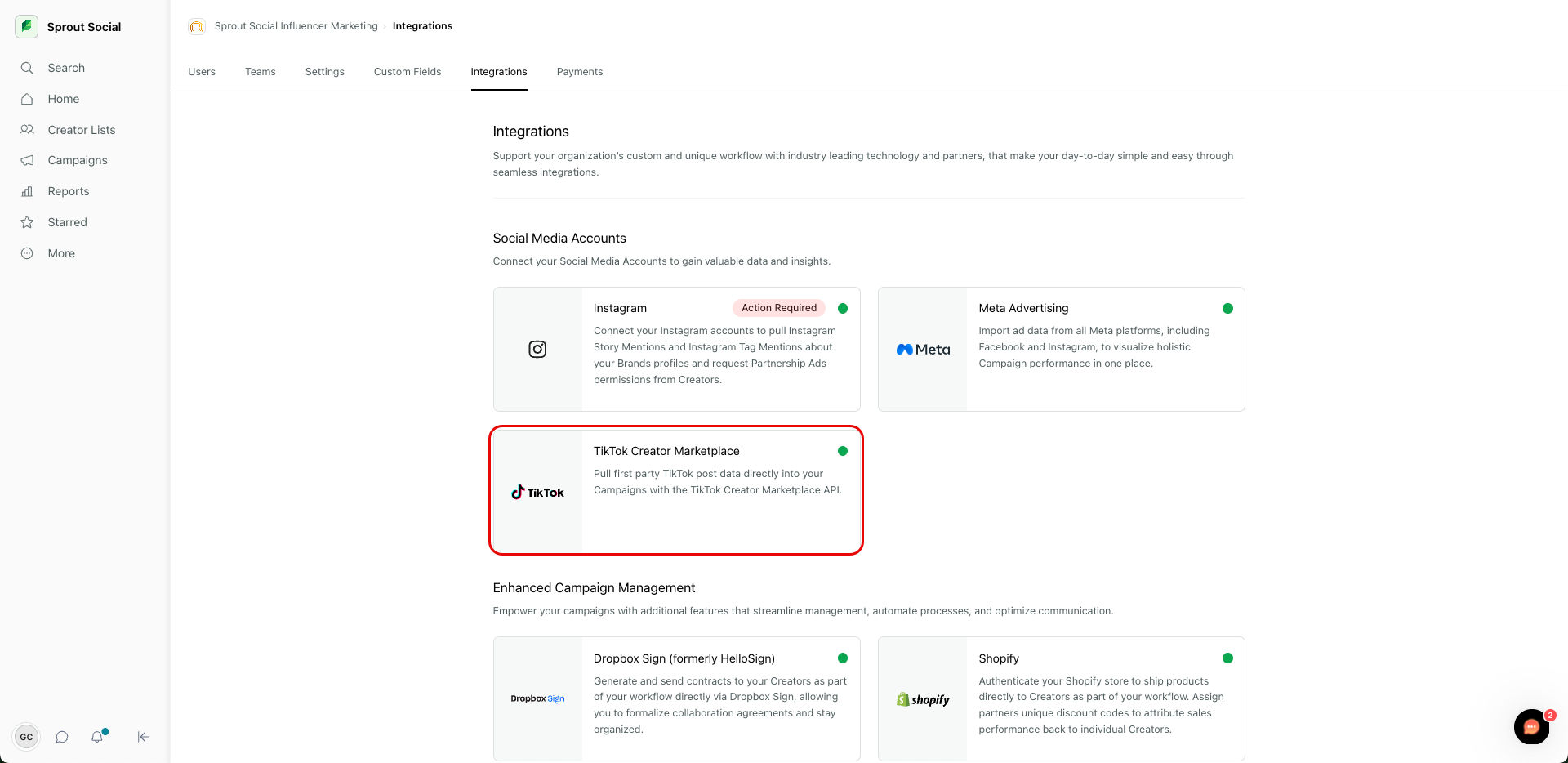Click the Campaigns megaphone icon
The width and height of the screenshot is (1568, 763).
pos(27,160)
